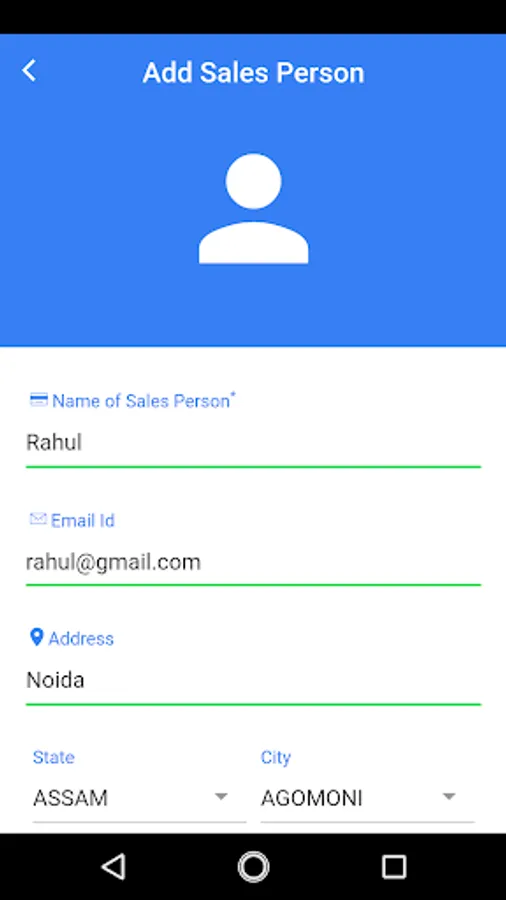Tap Android recent apps square

click(394, 866)
